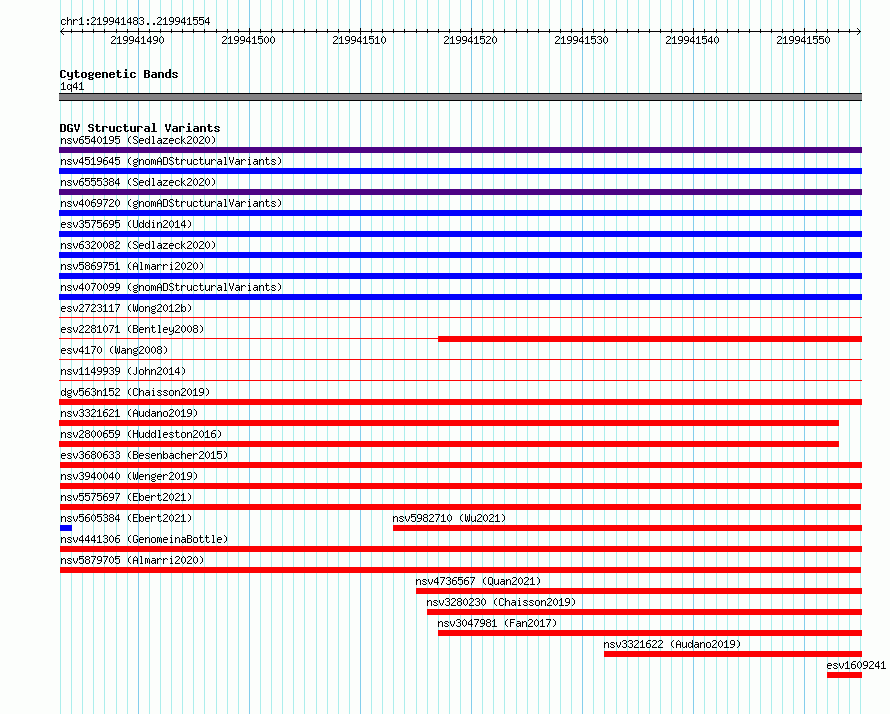Select the nsv4519645 gnomAD variant bar

460,171
